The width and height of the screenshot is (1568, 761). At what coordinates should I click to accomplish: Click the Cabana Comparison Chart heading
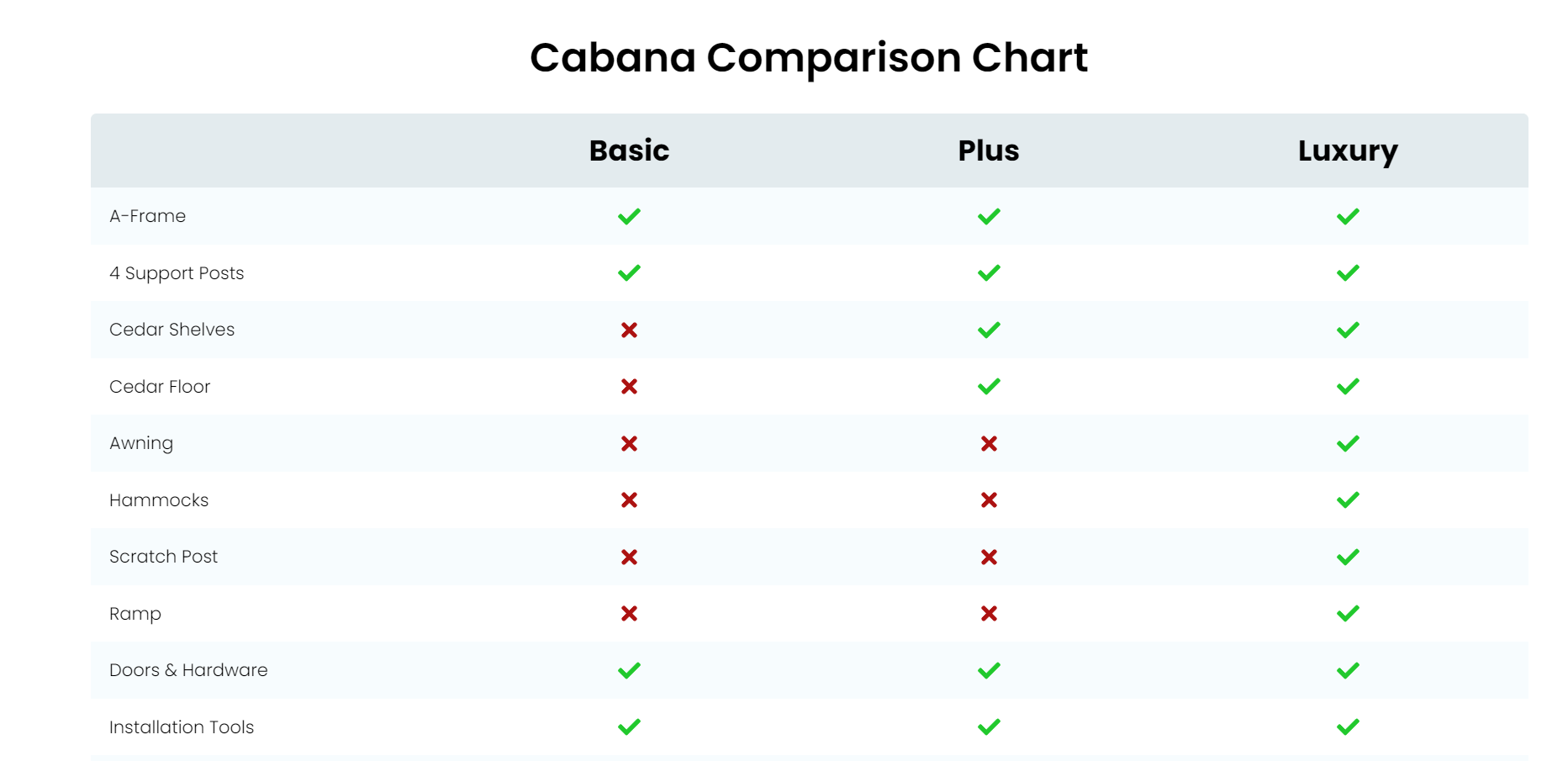coord(809,57)
